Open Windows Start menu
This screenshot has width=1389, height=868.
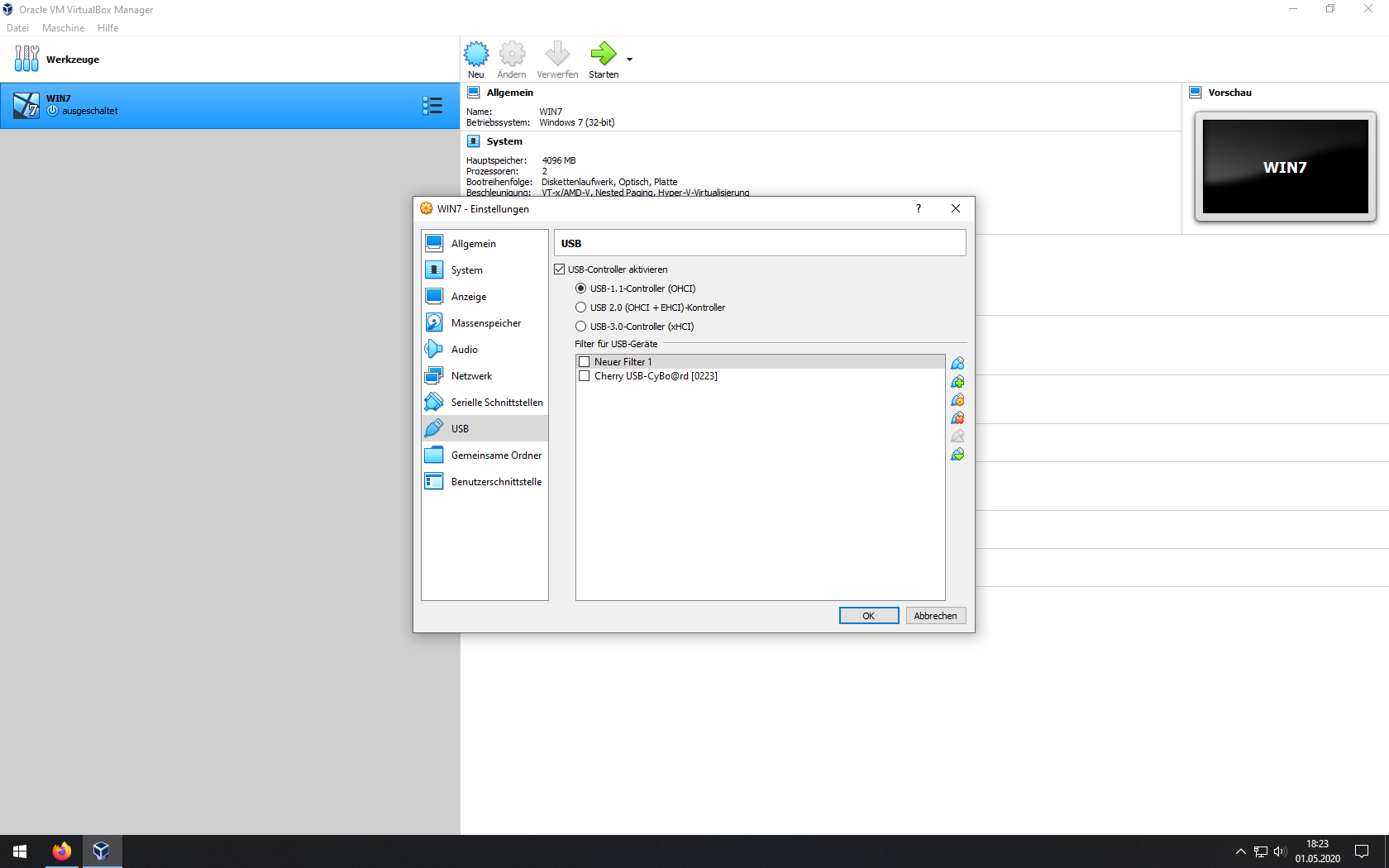tap(20, 851)
